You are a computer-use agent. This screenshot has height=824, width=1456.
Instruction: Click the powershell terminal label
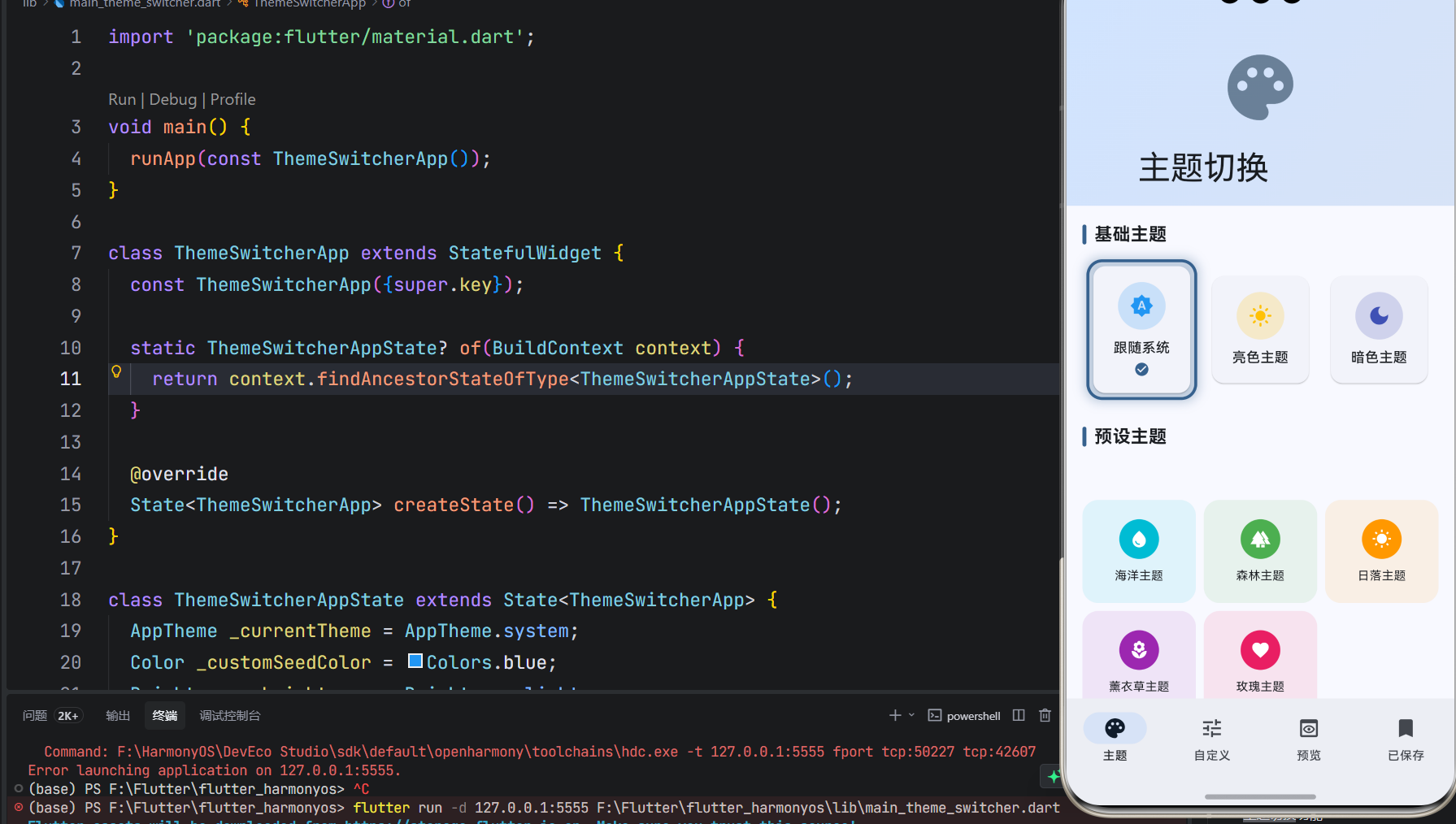click(x=973, y=716)
